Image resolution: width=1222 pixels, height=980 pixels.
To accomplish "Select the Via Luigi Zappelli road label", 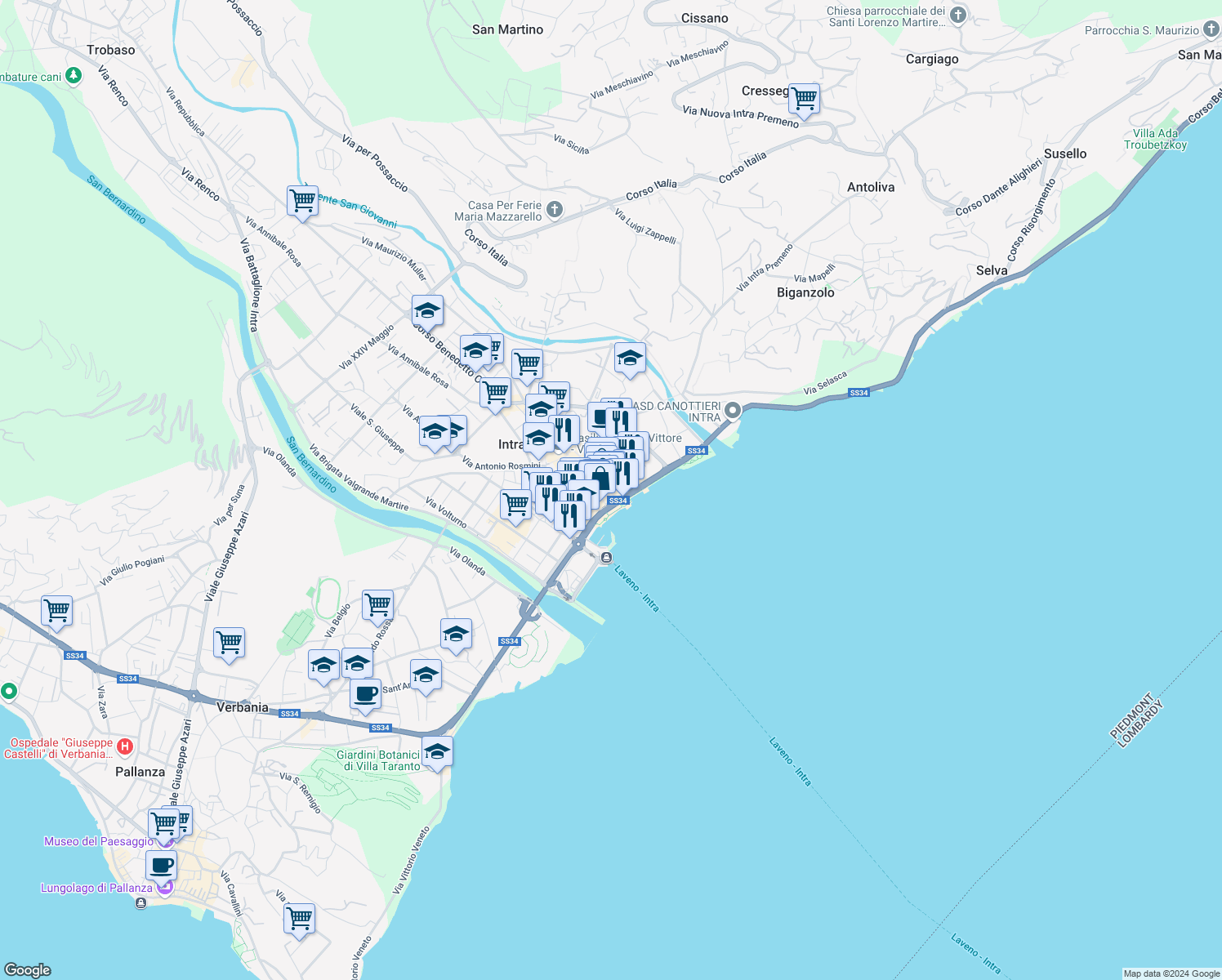I will tap(645, 226).
